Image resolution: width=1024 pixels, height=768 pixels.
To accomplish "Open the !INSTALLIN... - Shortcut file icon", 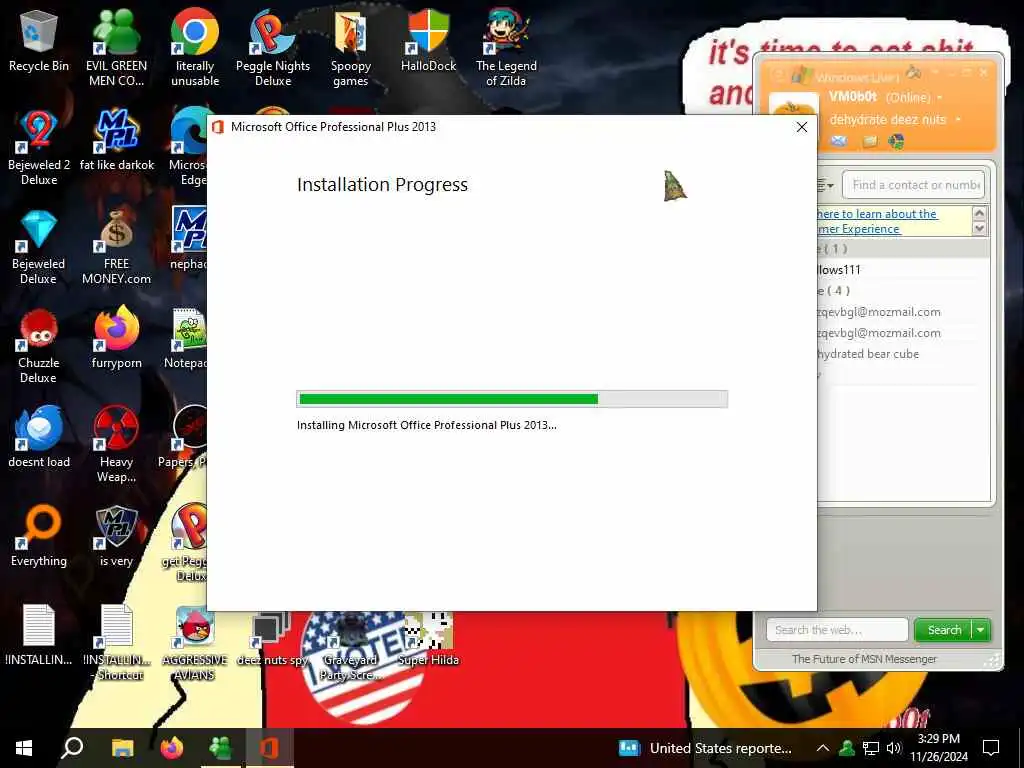I will point(116,643).
